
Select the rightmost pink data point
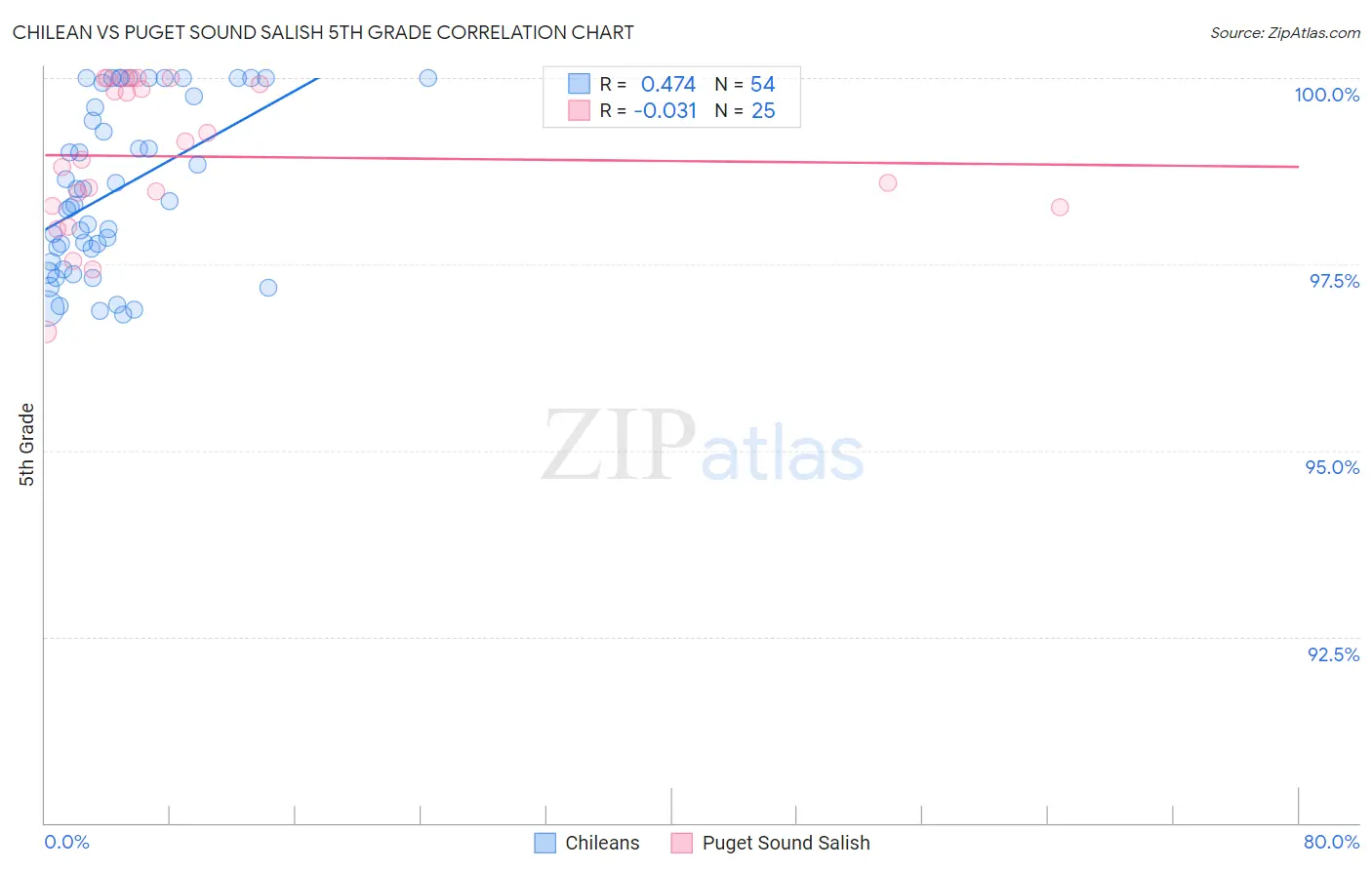[1060, 207]
